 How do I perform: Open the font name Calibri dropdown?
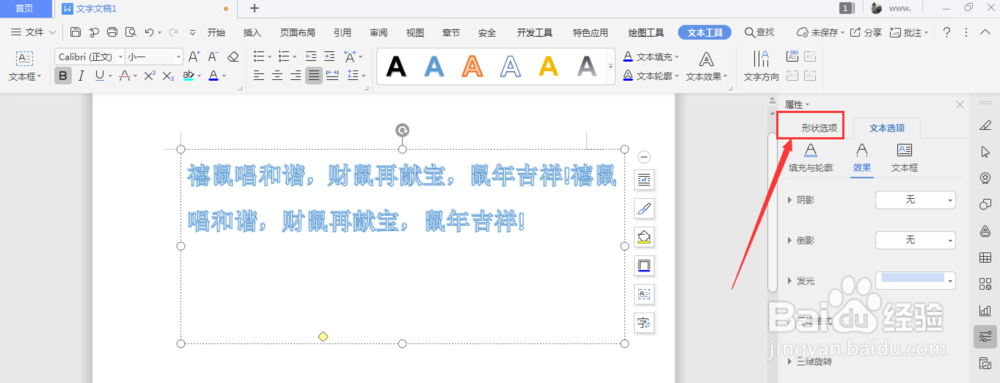click(x=121, y=57)
